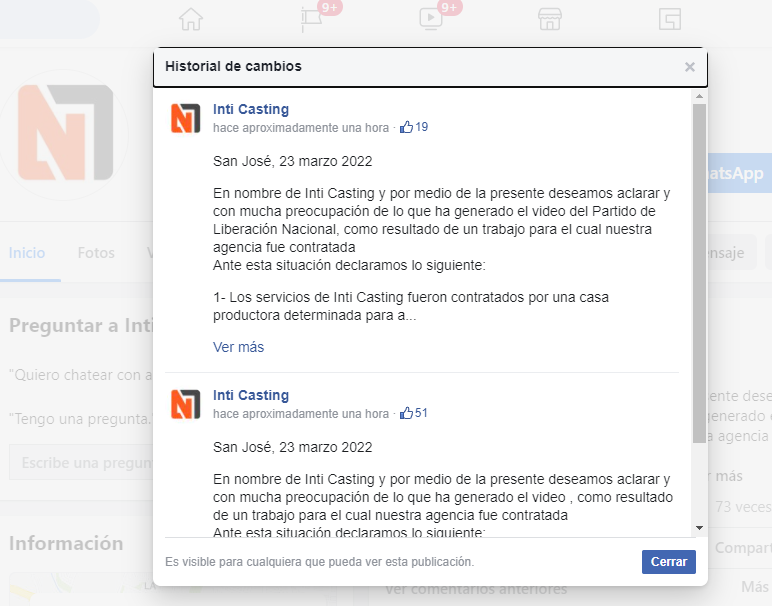Screen dimensions: 772x606
Task: Open the Marketplace icon
Action: point(548,20)
